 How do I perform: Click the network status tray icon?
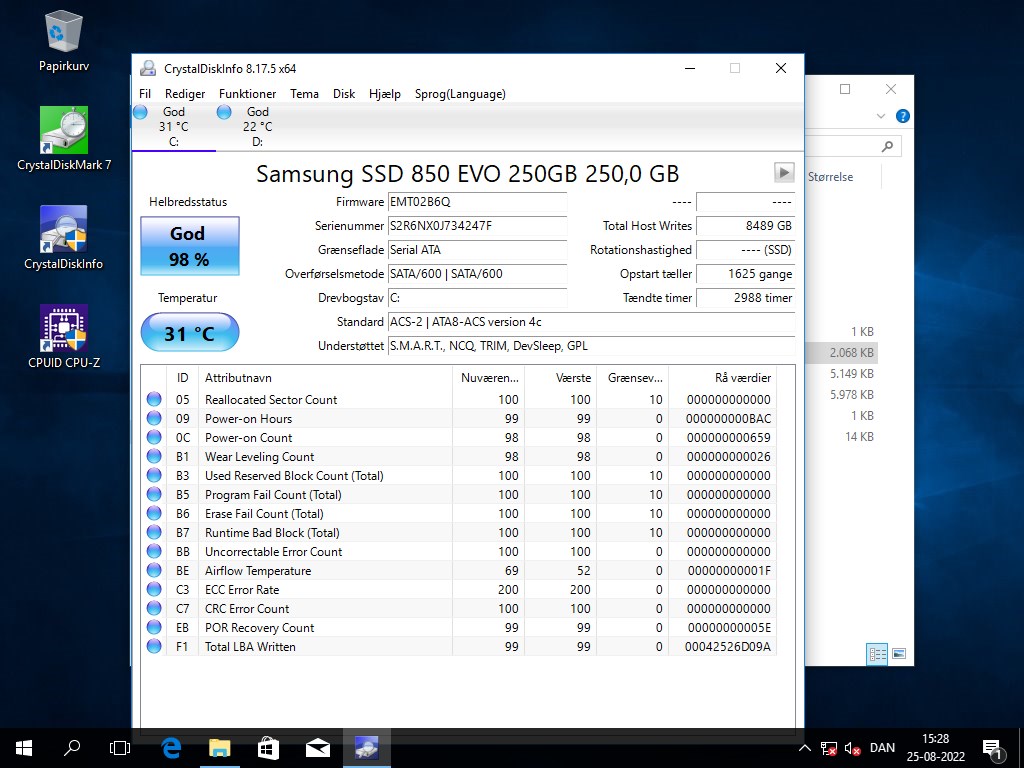[x=829, y=748]
